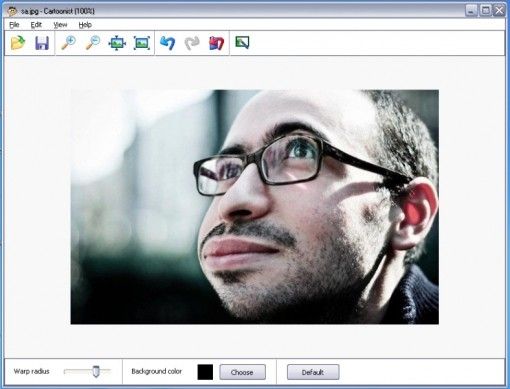Click the Warp radius slider handle
The image size is (510, 389).
(x=96, y=371)
